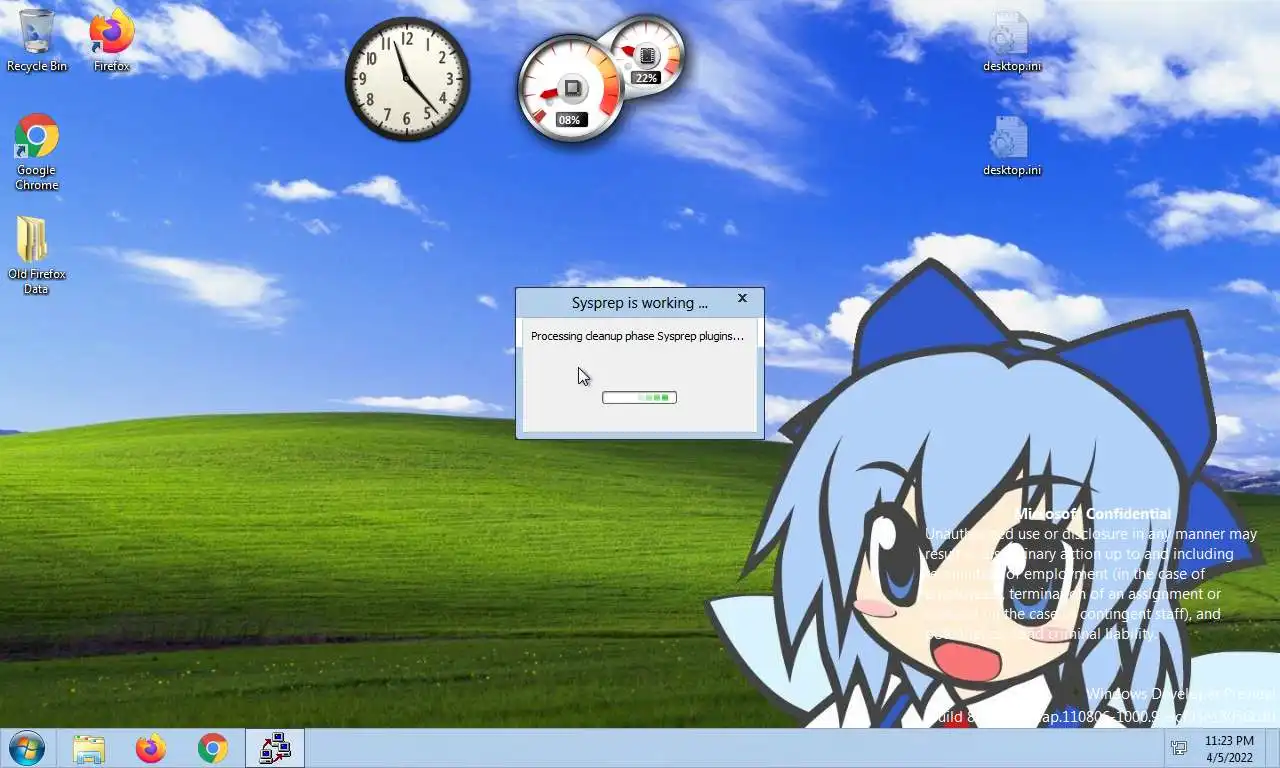
Task: Click the Sysprep progress bar
Action: (640, 398)
